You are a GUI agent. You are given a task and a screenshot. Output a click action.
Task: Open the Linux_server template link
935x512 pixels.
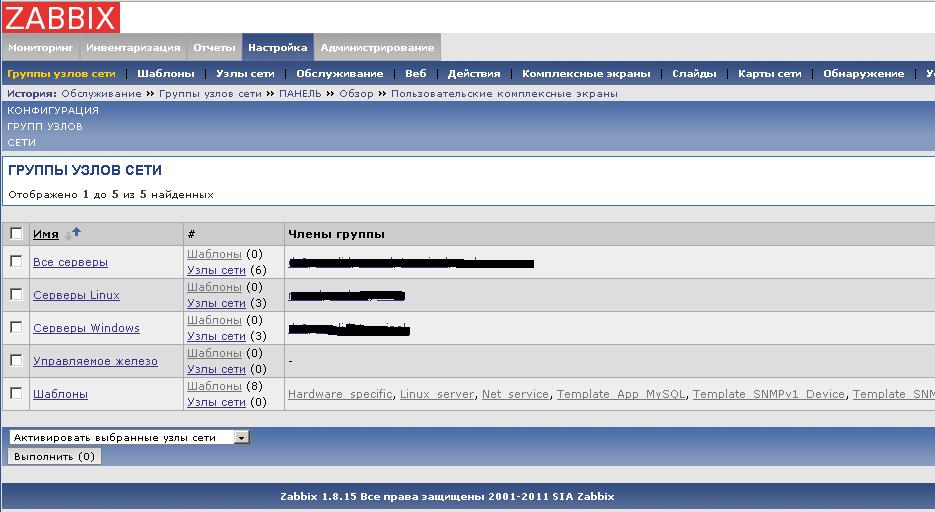[437, 394]
